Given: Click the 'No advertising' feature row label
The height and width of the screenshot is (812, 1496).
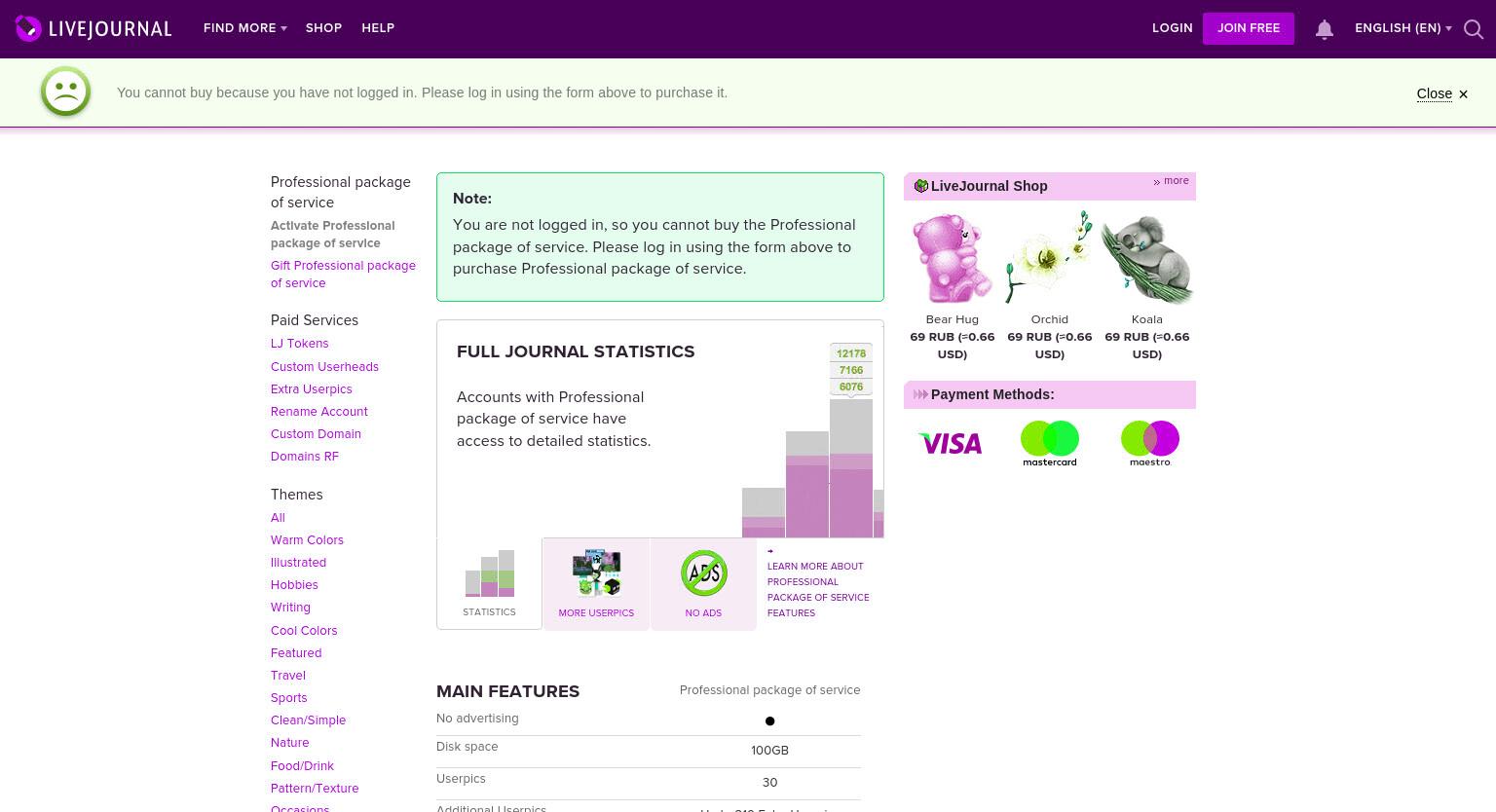Looking at the screenshot, I should point(477,719).
